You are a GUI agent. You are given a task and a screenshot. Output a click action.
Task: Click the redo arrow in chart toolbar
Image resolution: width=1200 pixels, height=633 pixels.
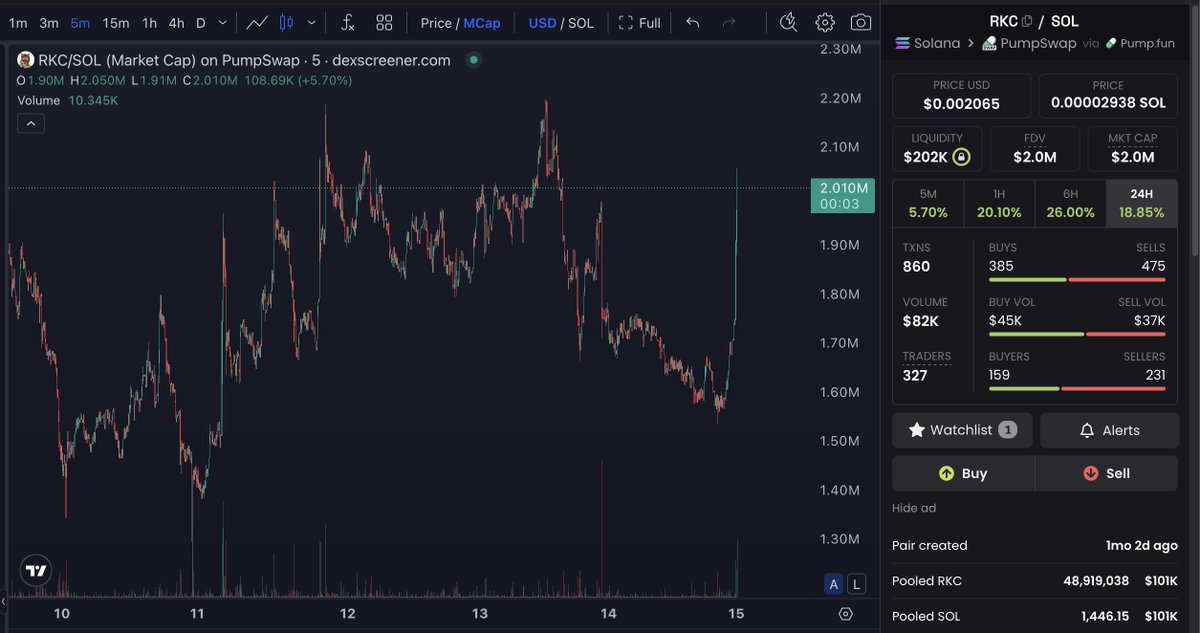coord(729,22)
